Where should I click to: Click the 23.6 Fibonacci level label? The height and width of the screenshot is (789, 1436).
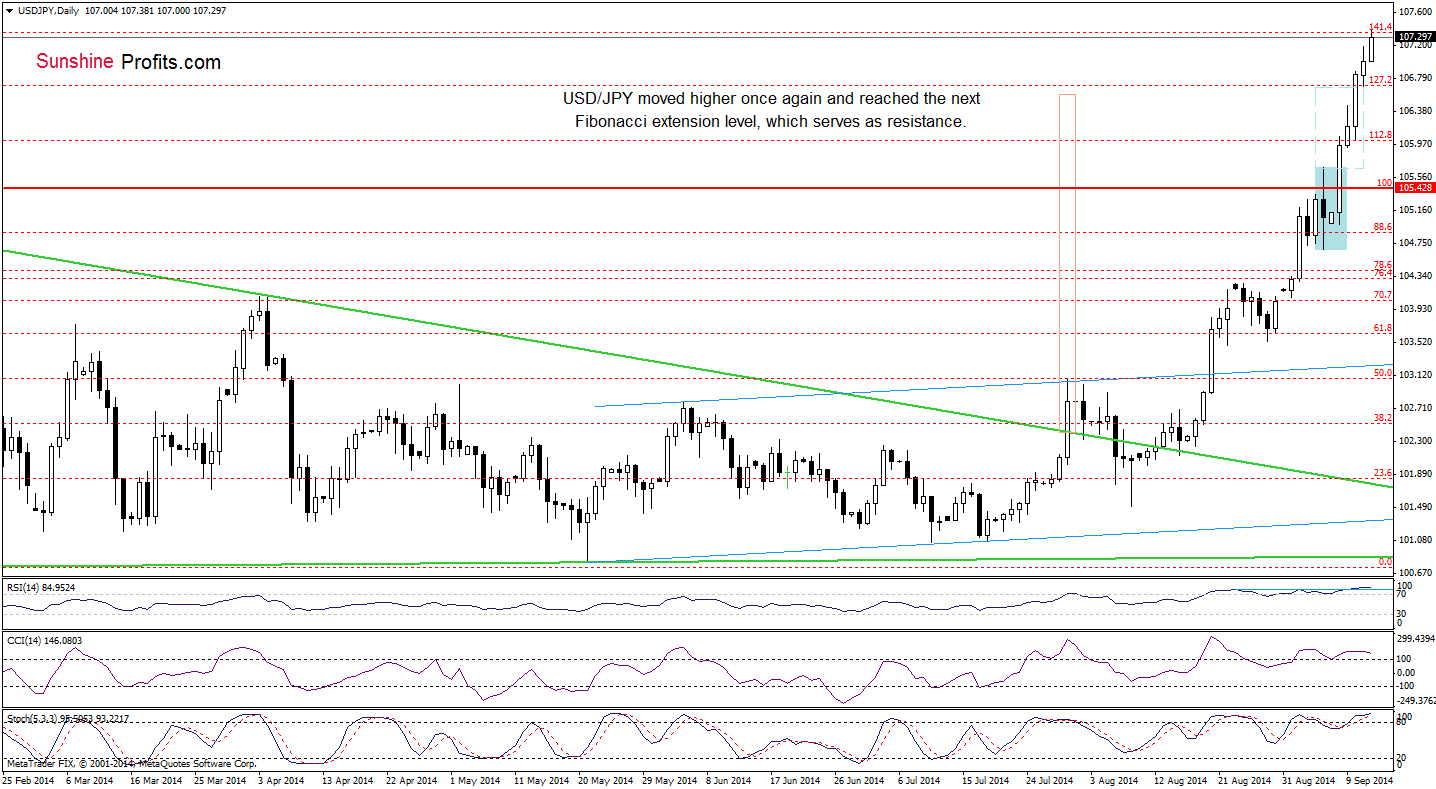[x=1382, y=472]
